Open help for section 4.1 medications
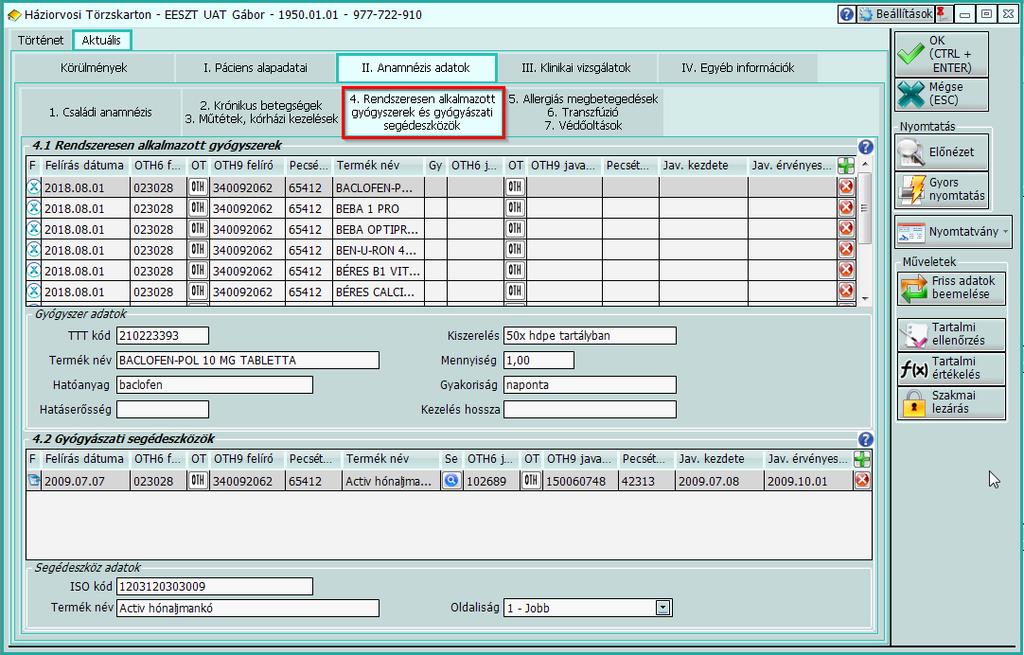The width and height of the screenshot is (1024, 655). pos(865,147)
